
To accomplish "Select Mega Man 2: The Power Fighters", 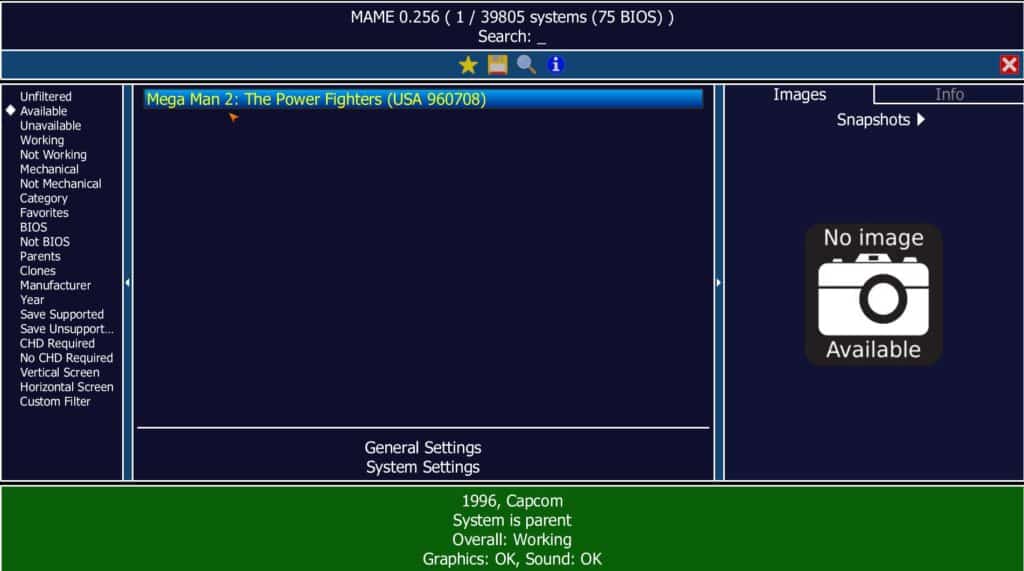I will (x=423, y=99).
